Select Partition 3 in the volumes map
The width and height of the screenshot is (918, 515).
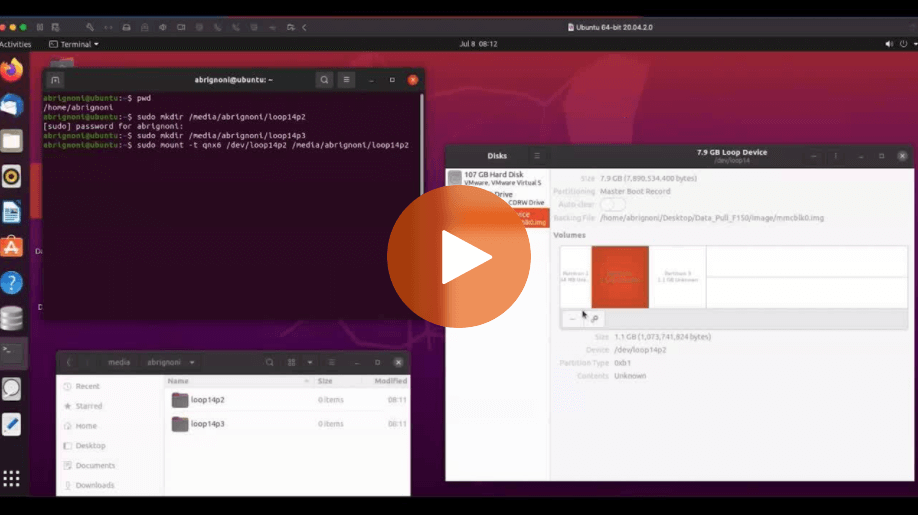click(x=677, y=276)
